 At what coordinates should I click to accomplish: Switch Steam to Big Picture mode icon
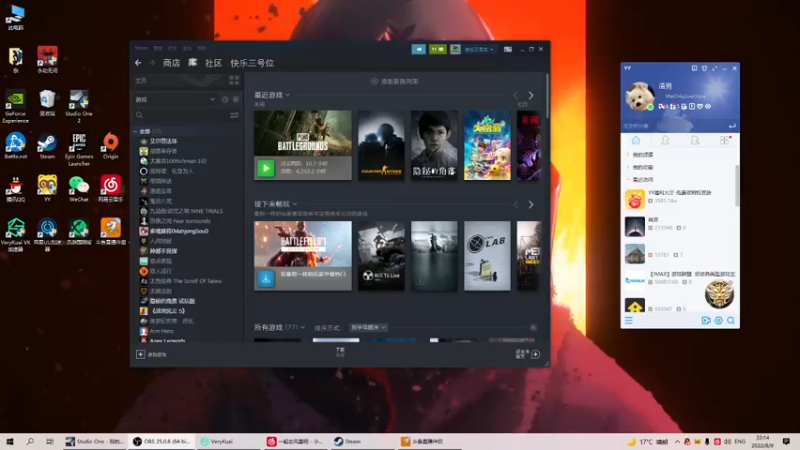click(x=508, y=49)
